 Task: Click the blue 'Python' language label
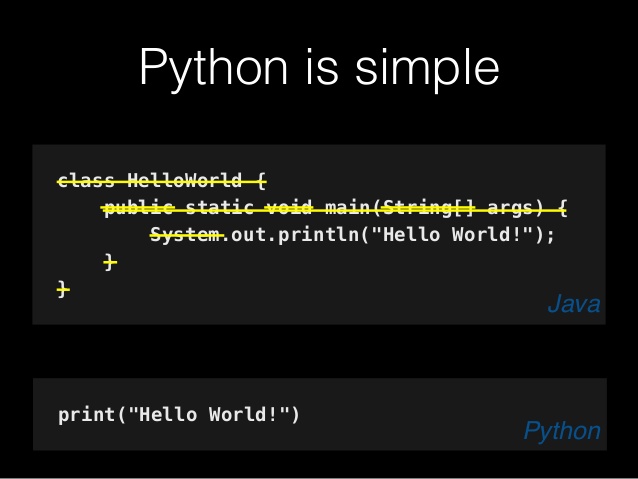click(x=562, y=431)
